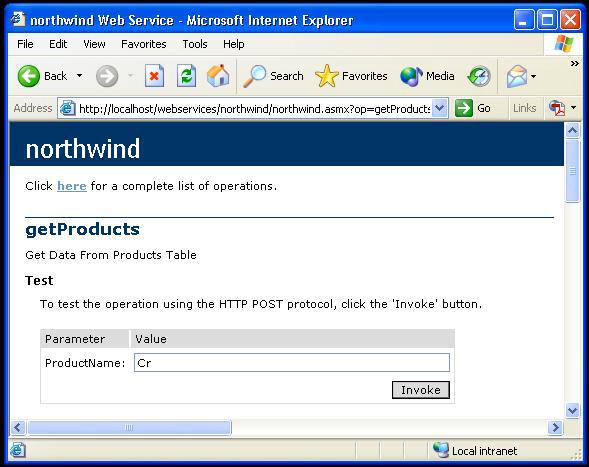Click the 'northwind' banner title

tap(83, 148)
